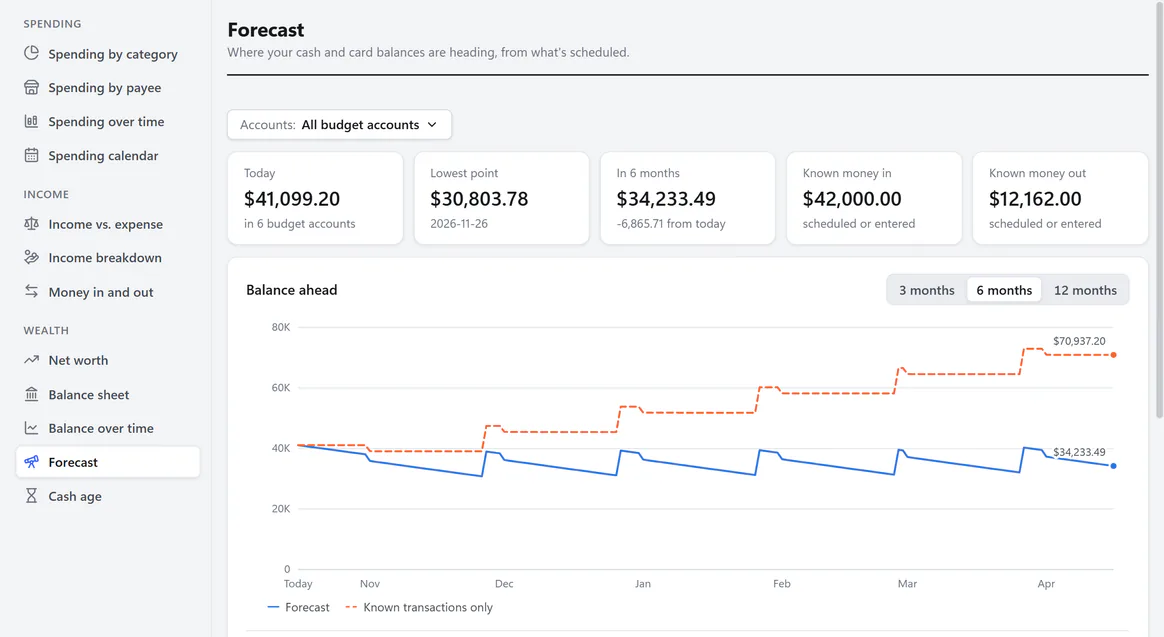Image resolution: width=1164 pixels, height=637 pixels.
Task: Click the calendar icon beside Spending calendar
Action: click(x=31, y=155)
